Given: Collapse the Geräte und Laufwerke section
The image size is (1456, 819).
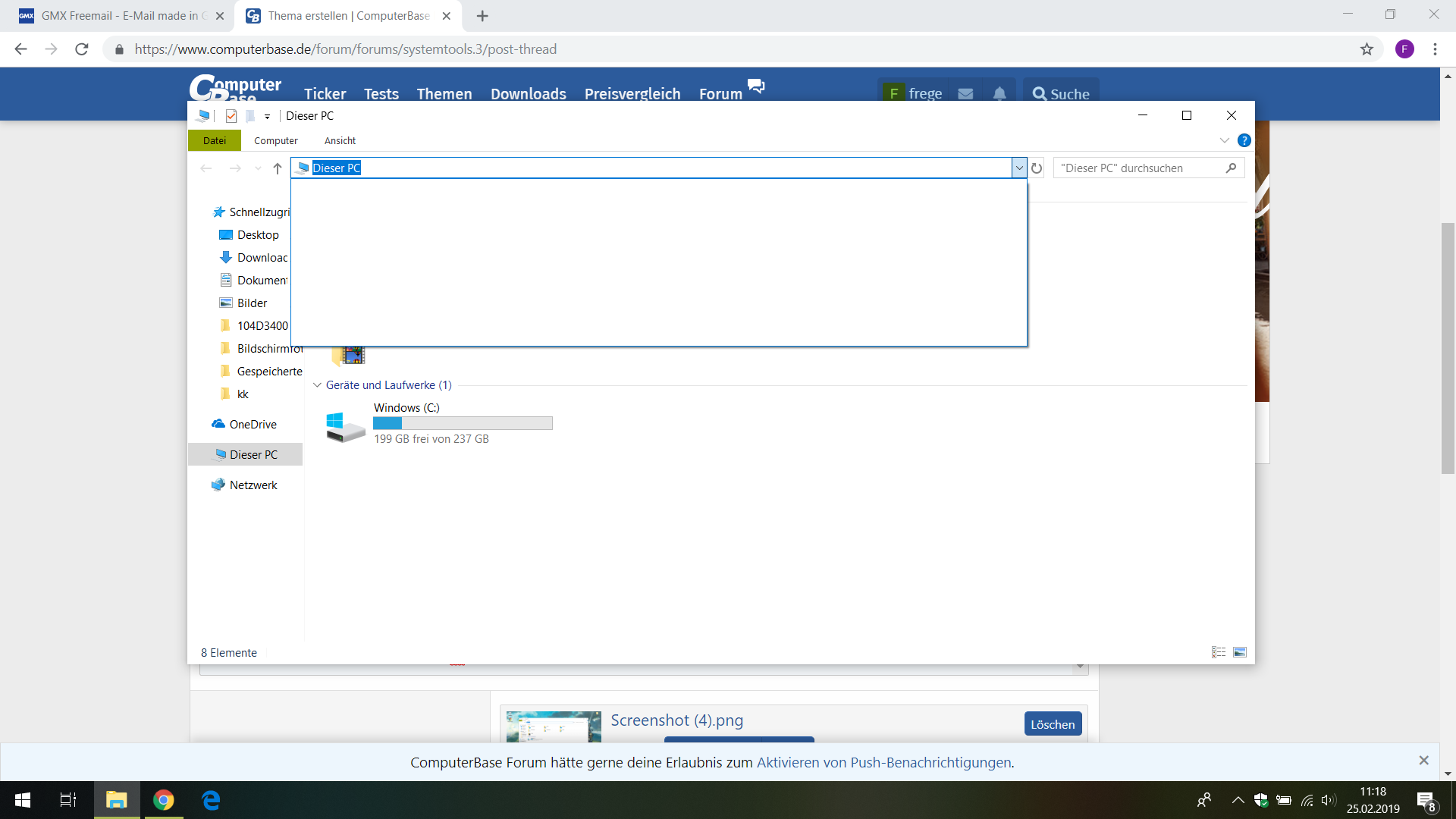Looking at the screenshot, I should [317, 384].
